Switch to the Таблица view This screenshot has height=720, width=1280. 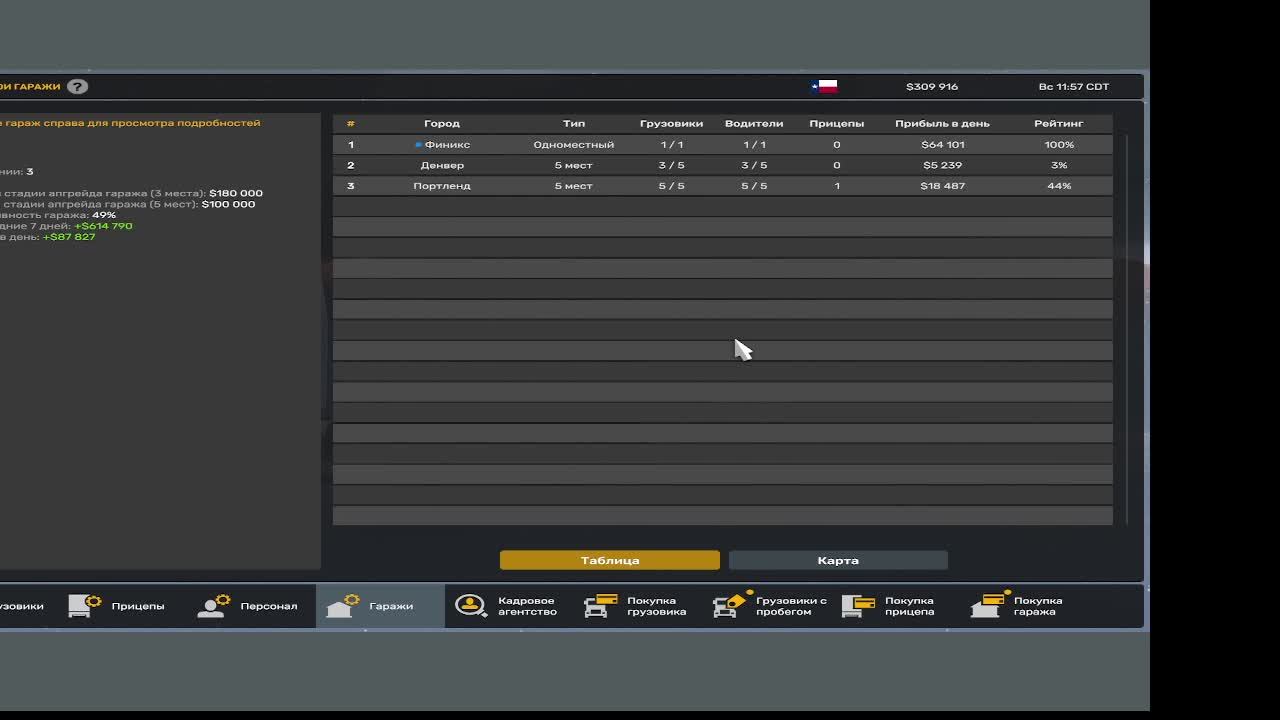(x=610, y=560)
